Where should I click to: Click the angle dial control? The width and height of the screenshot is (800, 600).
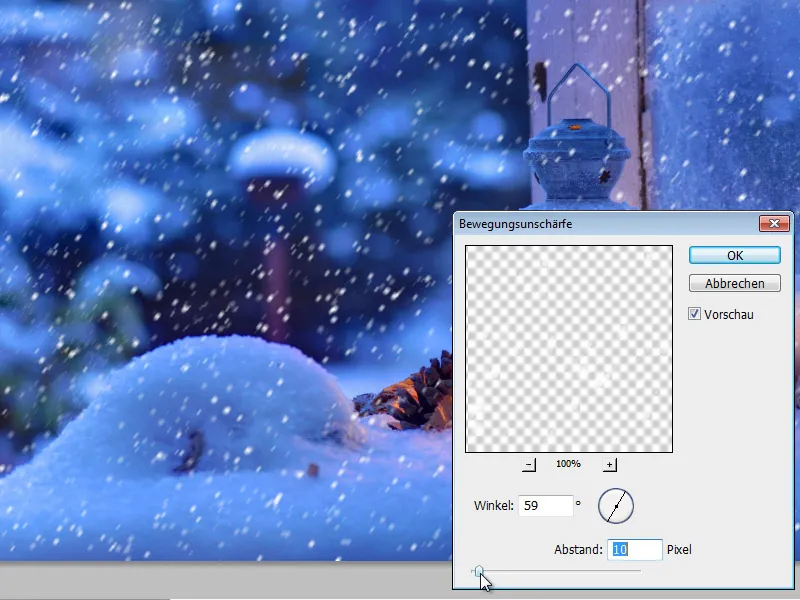[616, 506]
